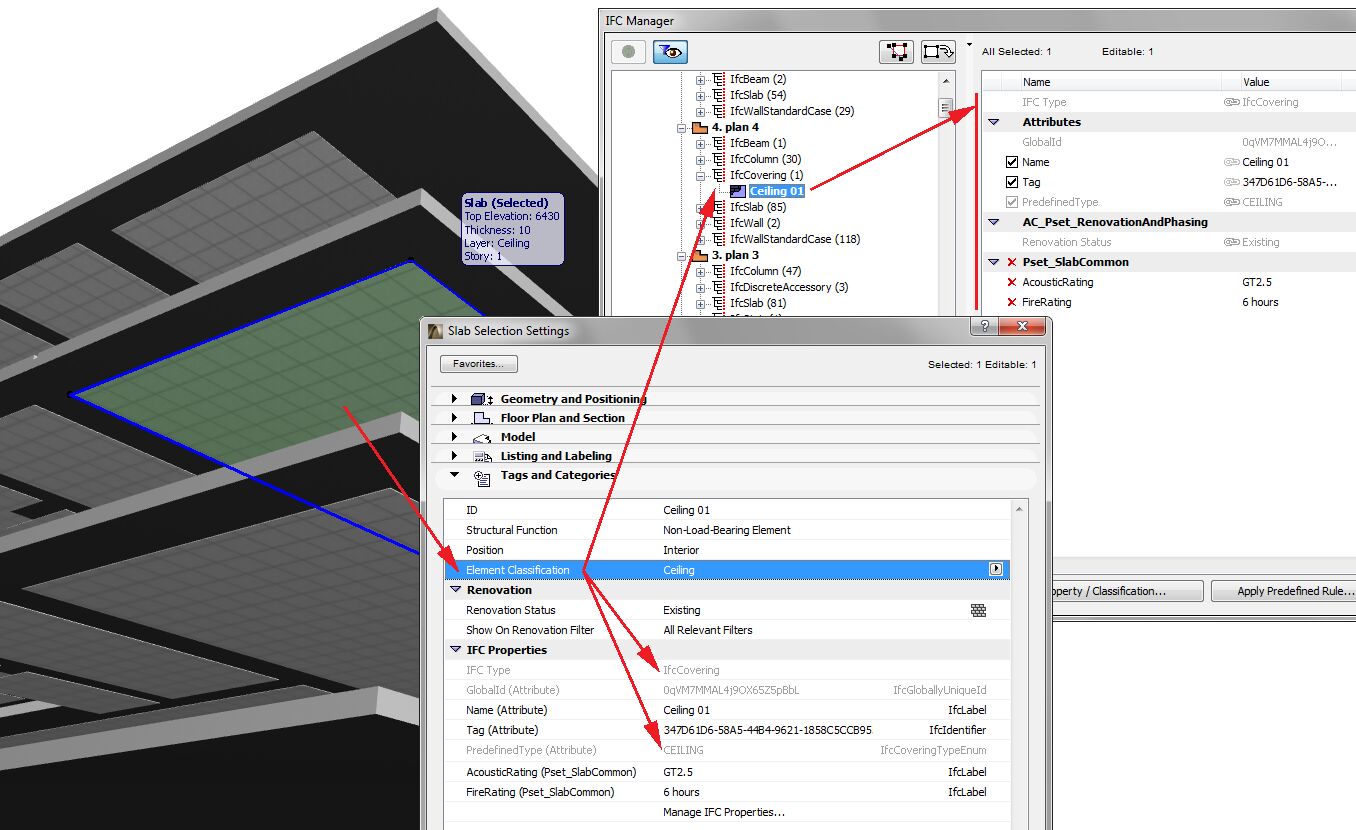Click Apply Predefined Rule... button
This screenshot has height=830, width=1356.
tap(1284, 591)
